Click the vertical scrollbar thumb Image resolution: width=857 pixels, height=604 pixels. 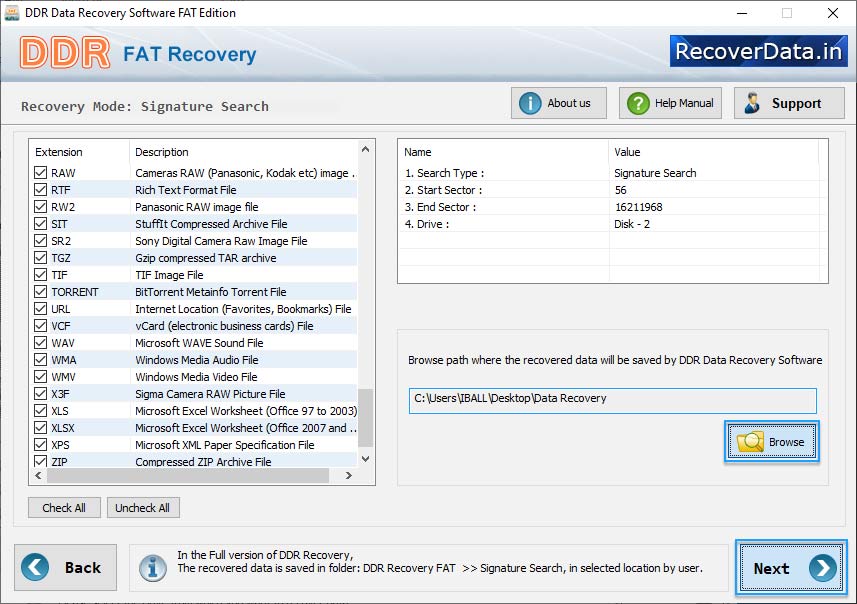(366, 418)
